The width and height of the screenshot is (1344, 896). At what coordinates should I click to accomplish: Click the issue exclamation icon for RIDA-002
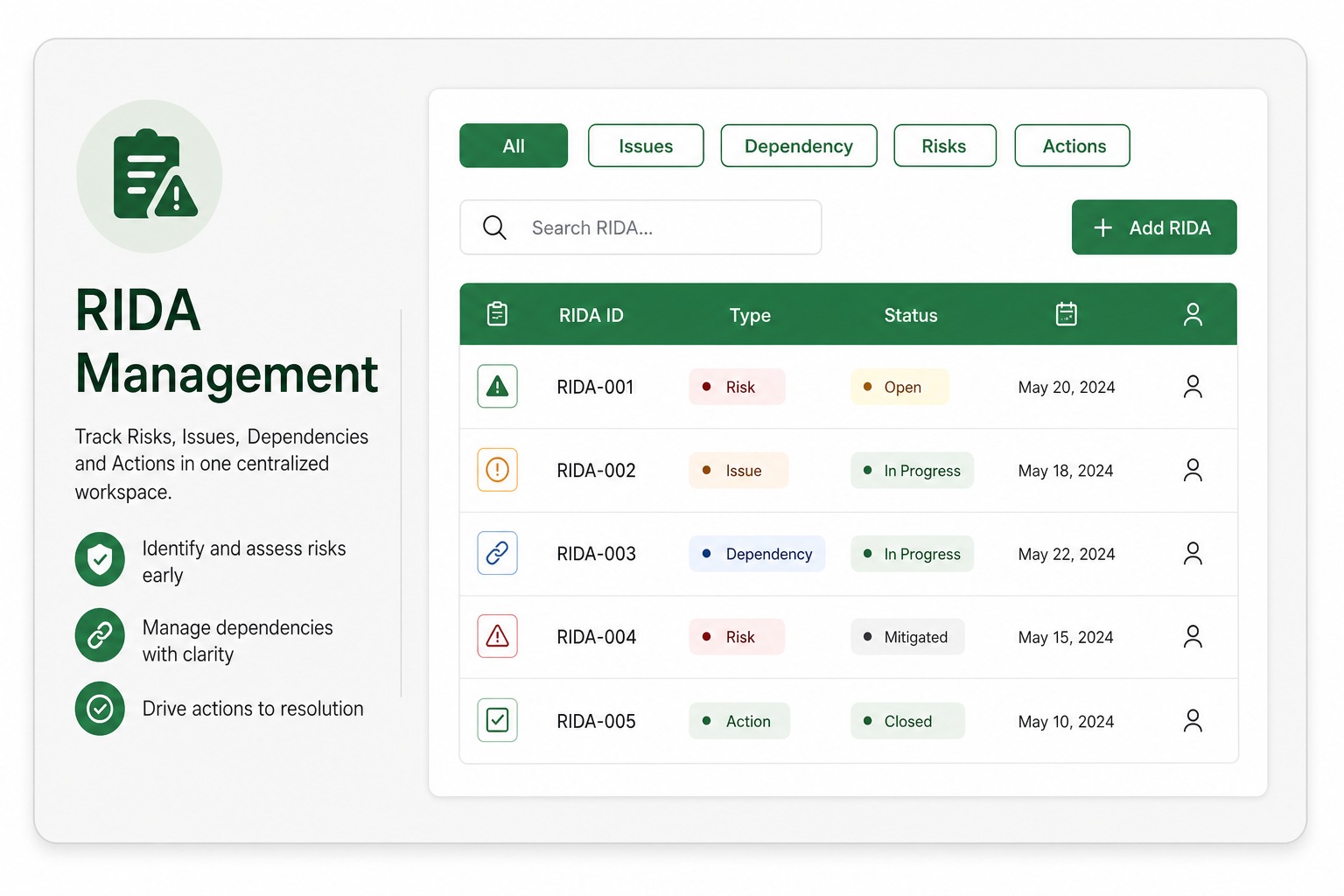tap(497, 470)
